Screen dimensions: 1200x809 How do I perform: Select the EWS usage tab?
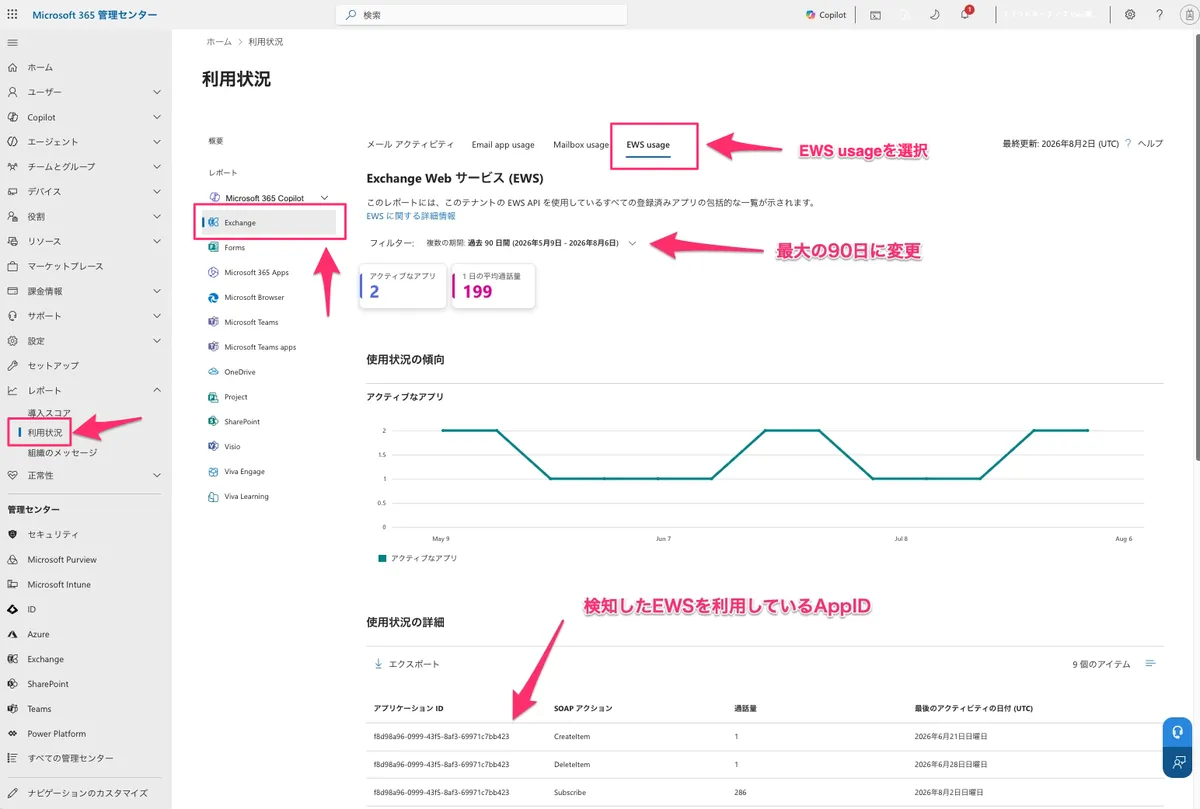pos(648,145)
